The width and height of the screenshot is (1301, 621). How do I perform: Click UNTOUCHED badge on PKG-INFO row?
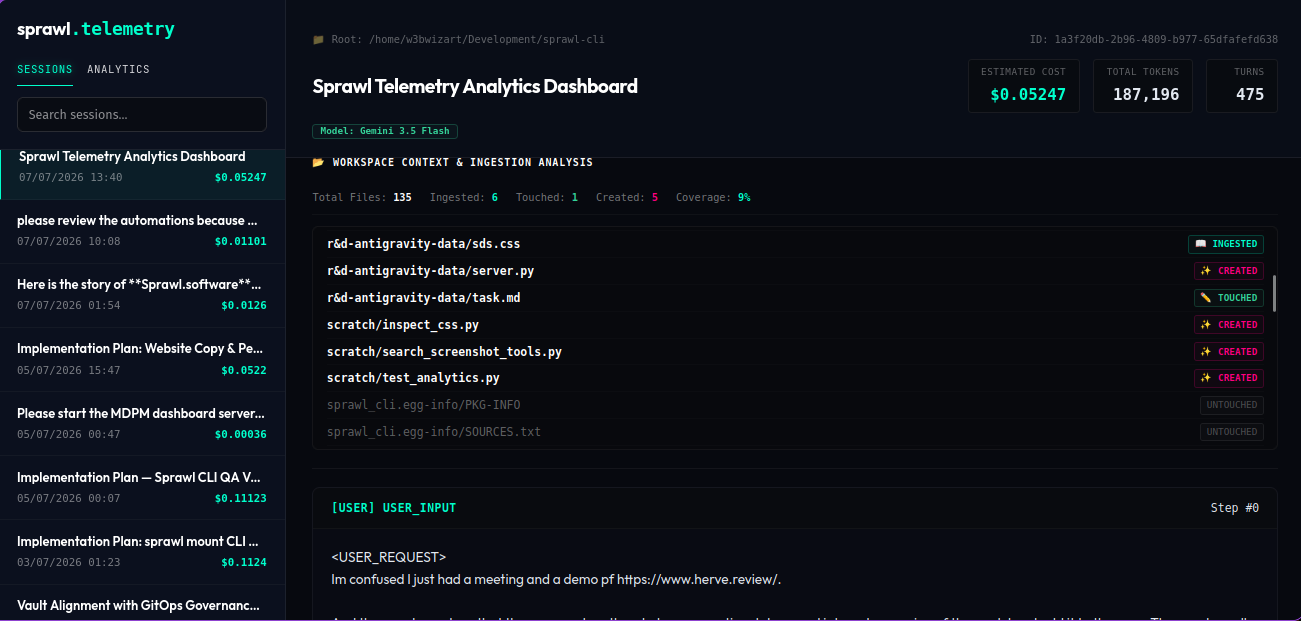[x=1232, y=405]
